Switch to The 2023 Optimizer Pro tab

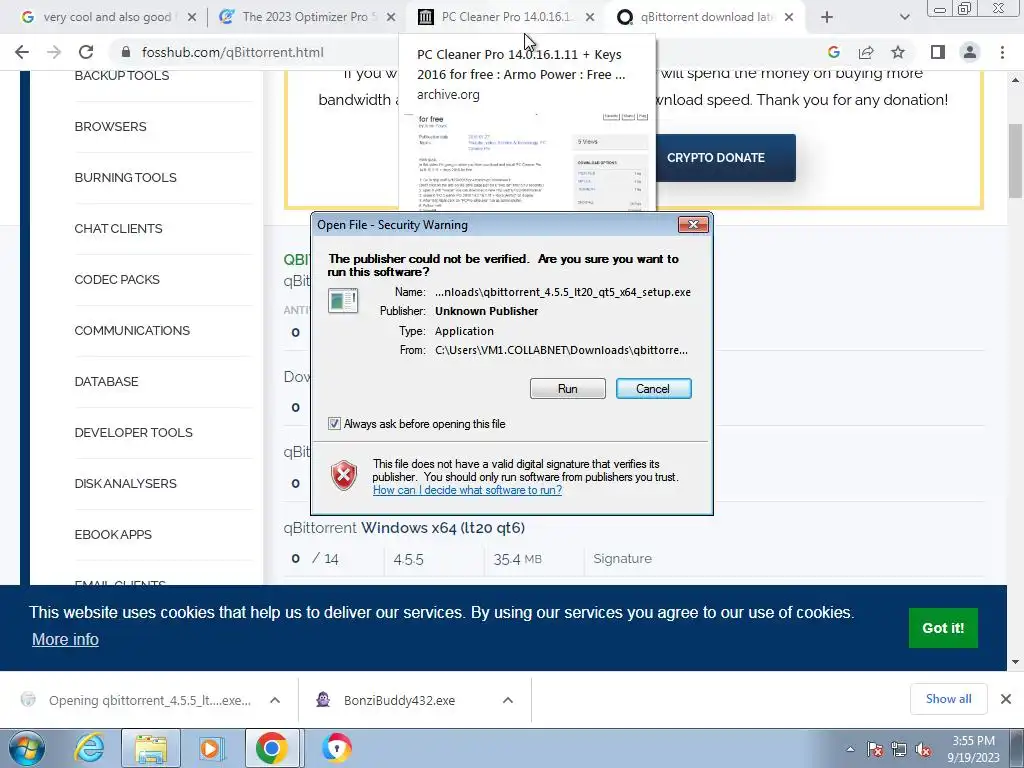pyautogui.click(x=305, y=18)
